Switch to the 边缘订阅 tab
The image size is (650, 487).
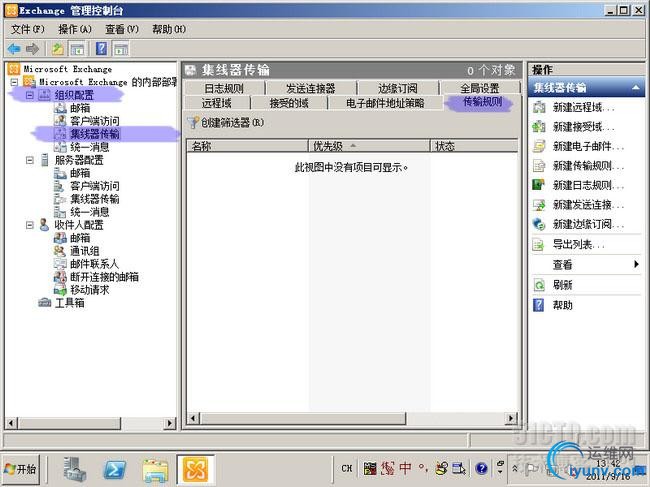tap(398, 88)
